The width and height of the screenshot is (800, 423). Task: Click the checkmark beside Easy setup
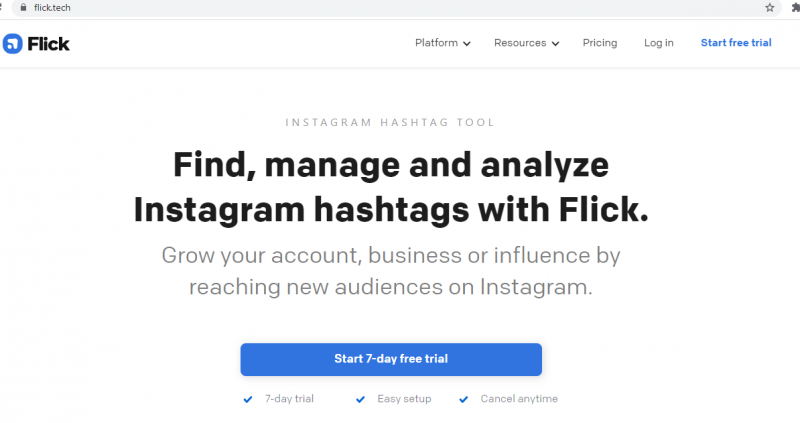[x=360, y=399]
